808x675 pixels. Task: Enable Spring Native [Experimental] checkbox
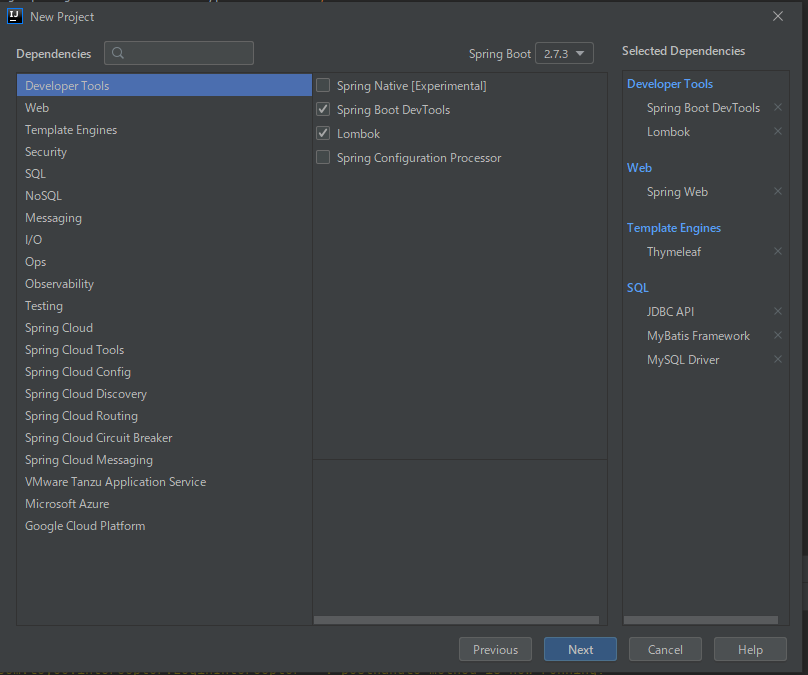click(x=323, y=85)
